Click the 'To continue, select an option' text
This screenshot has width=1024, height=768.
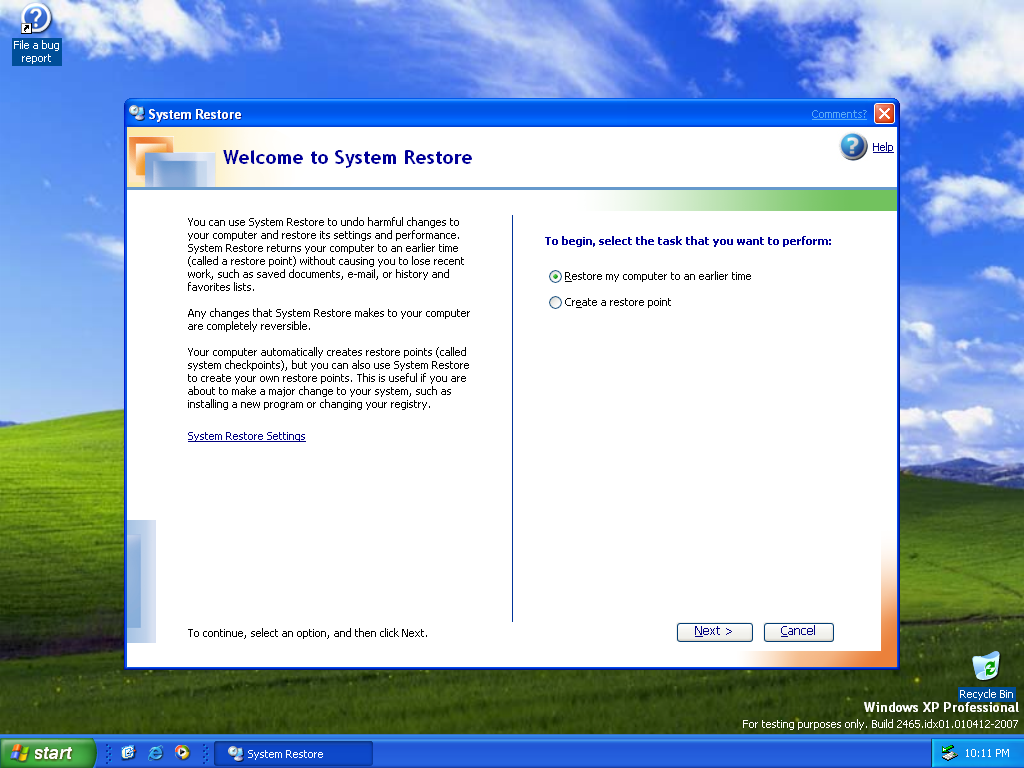pyautogui.click(x=307, y=633)
